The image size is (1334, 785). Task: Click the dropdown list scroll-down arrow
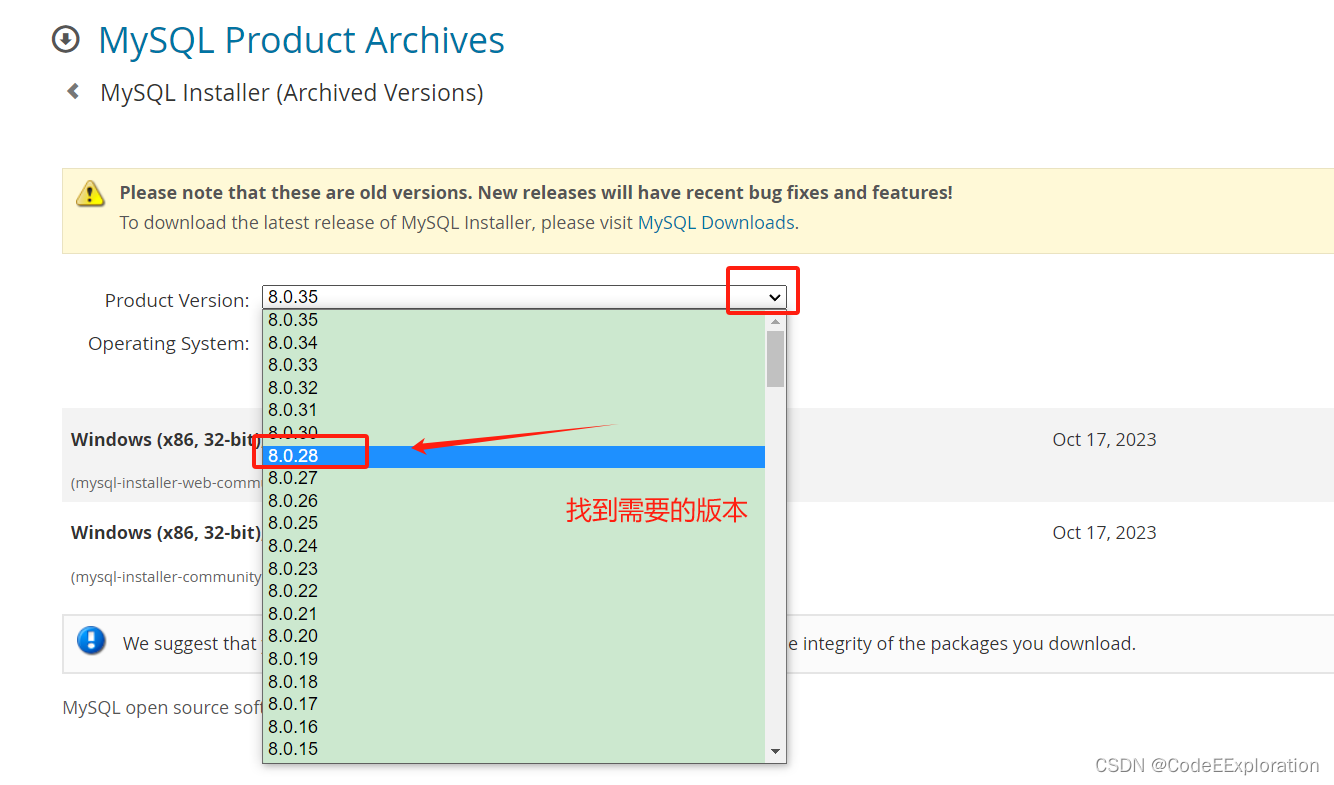[x=775, y=751]
